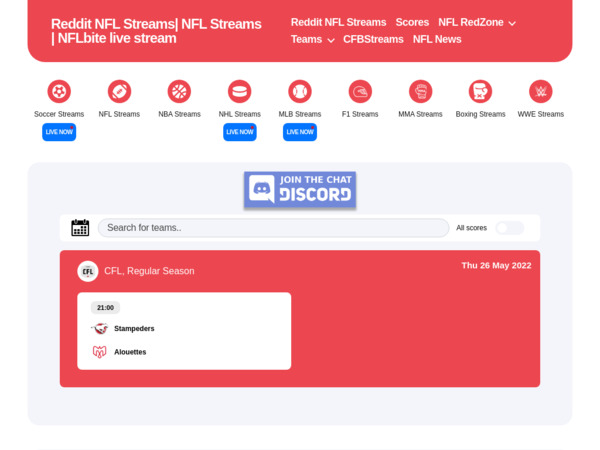Click the F1 Streams text label
Viewport: 600px width, 450px height.
(x=360, y=114)
